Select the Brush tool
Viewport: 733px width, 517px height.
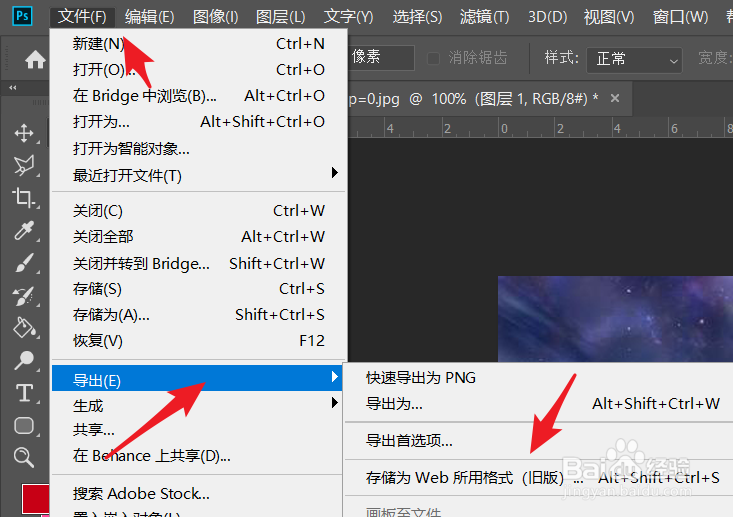click(24, 263)
